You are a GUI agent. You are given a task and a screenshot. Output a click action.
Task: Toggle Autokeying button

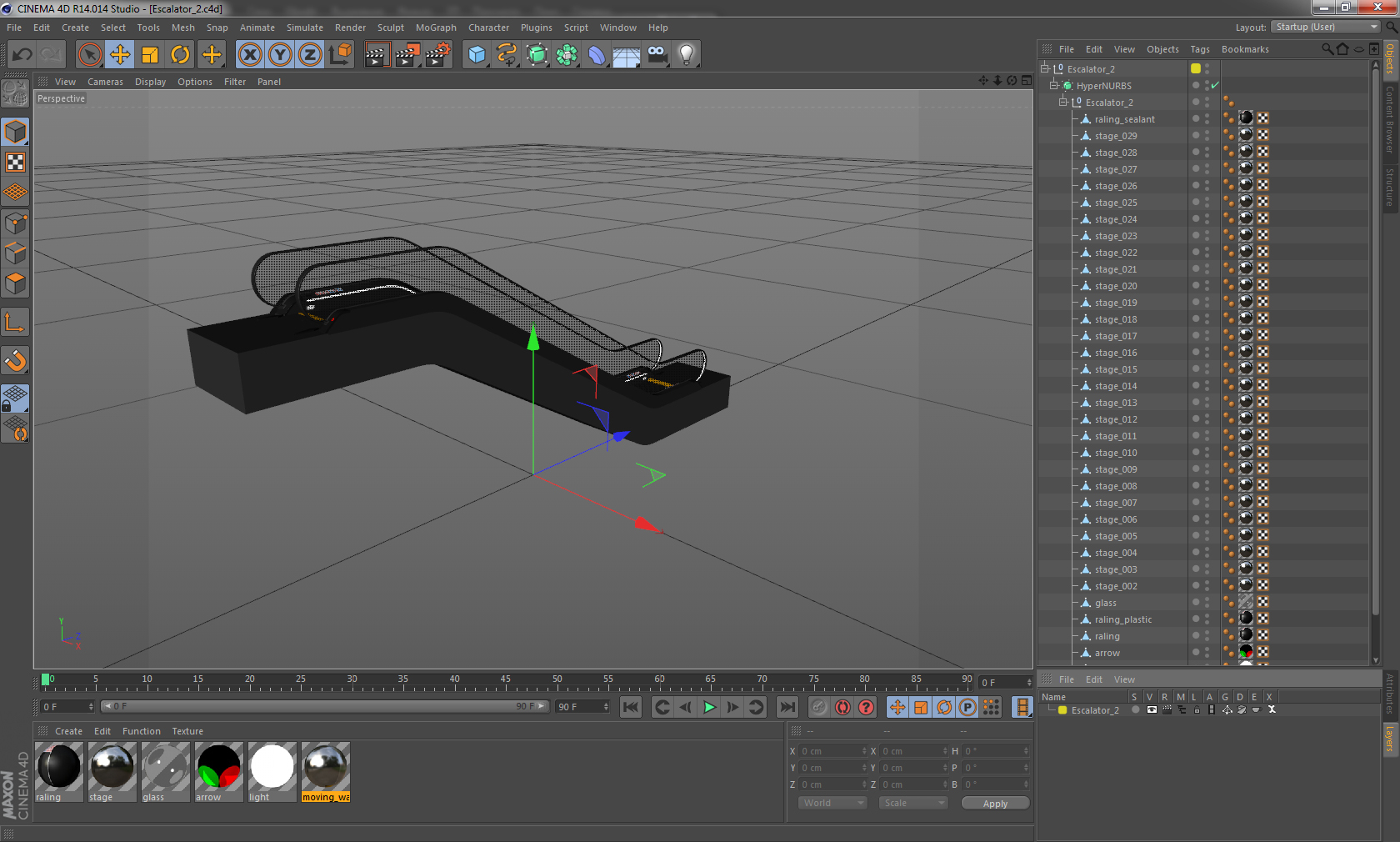pos(842,707)
